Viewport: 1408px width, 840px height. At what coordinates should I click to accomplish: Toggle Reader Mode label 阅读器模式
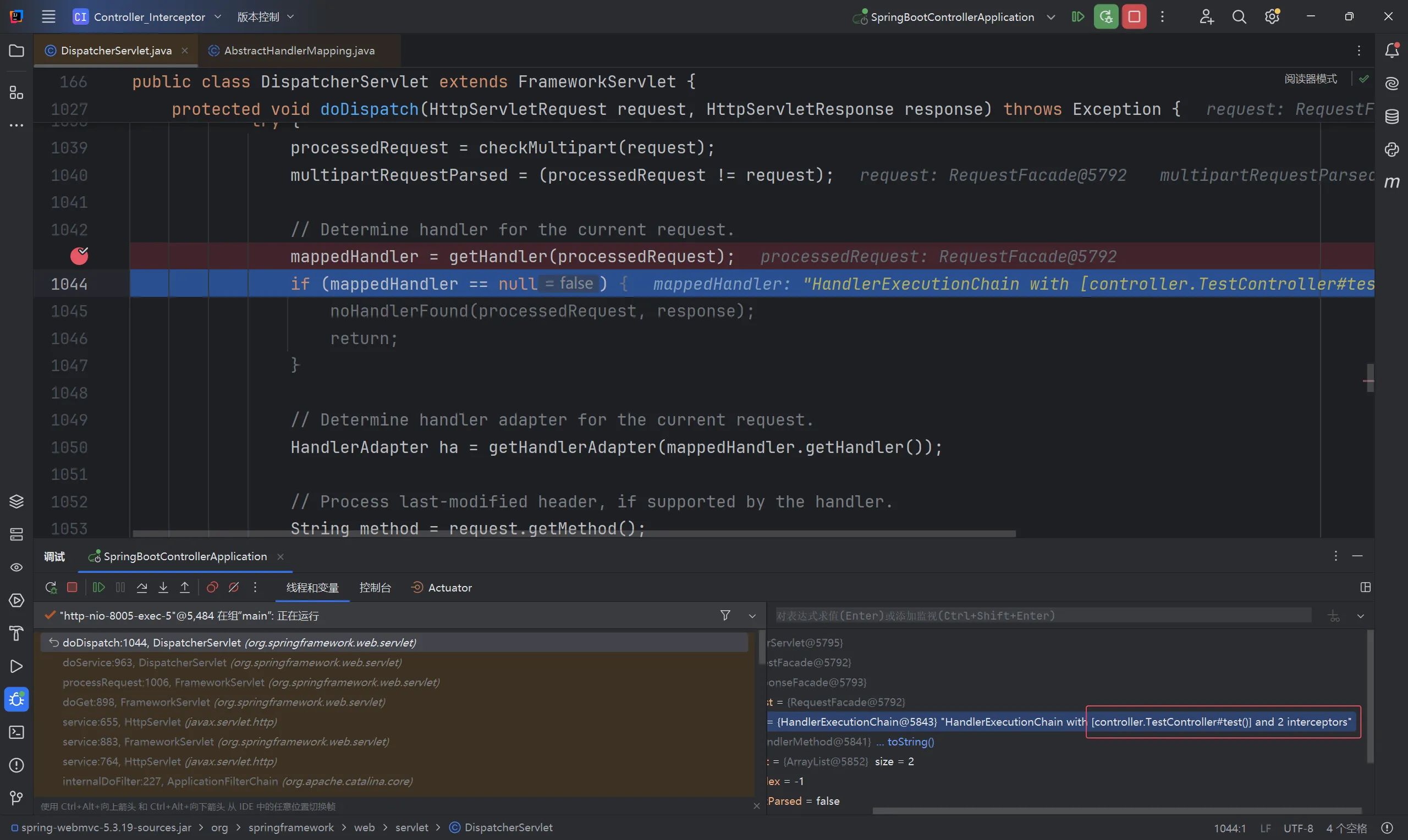click(1311, 79)
